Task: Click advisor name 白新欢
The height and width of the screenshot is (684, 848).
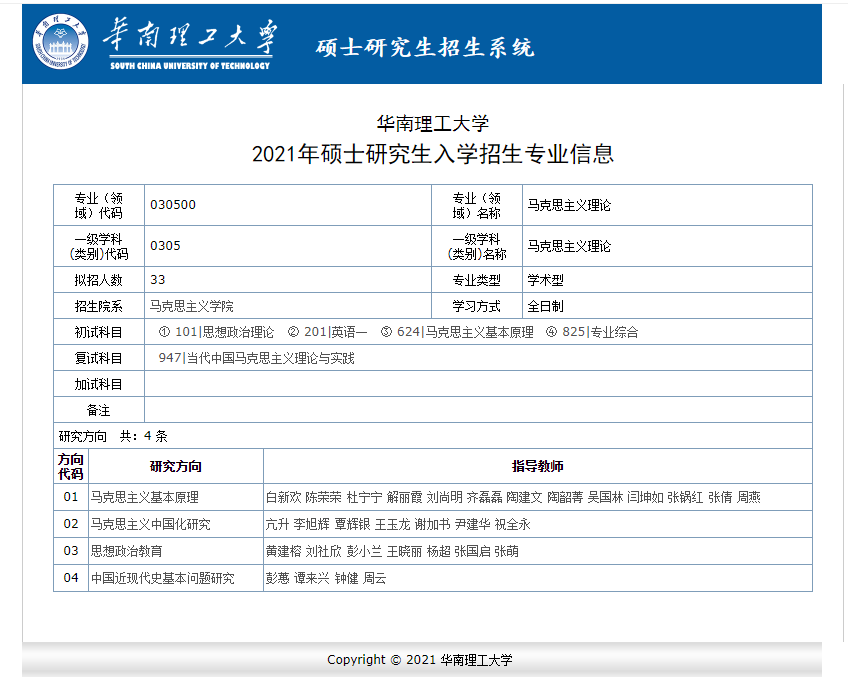Action: (x=283, y=497)
